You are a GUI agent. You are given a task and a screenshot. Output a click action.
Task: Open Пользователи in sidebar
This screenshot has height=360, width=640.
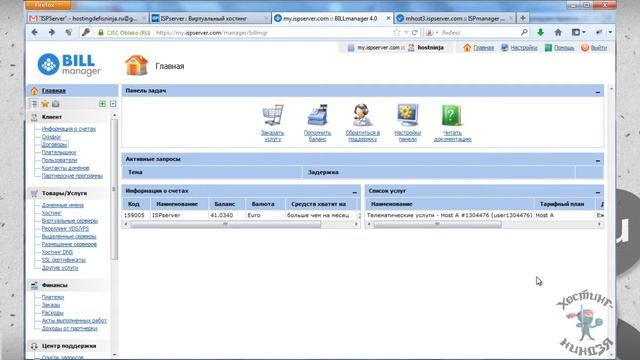coord(59,160)
